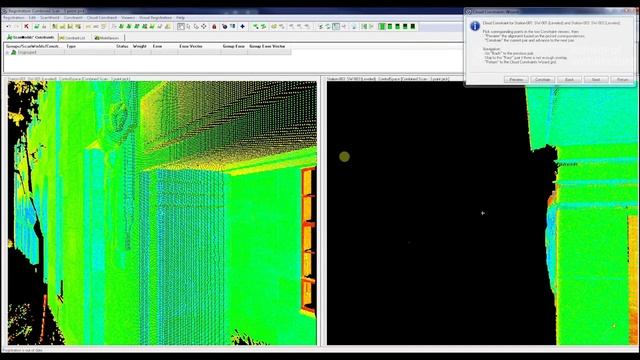This screenshot has height=360, width=640.
Task: Open the Viewers menu
Action: [x=128, y=18]
